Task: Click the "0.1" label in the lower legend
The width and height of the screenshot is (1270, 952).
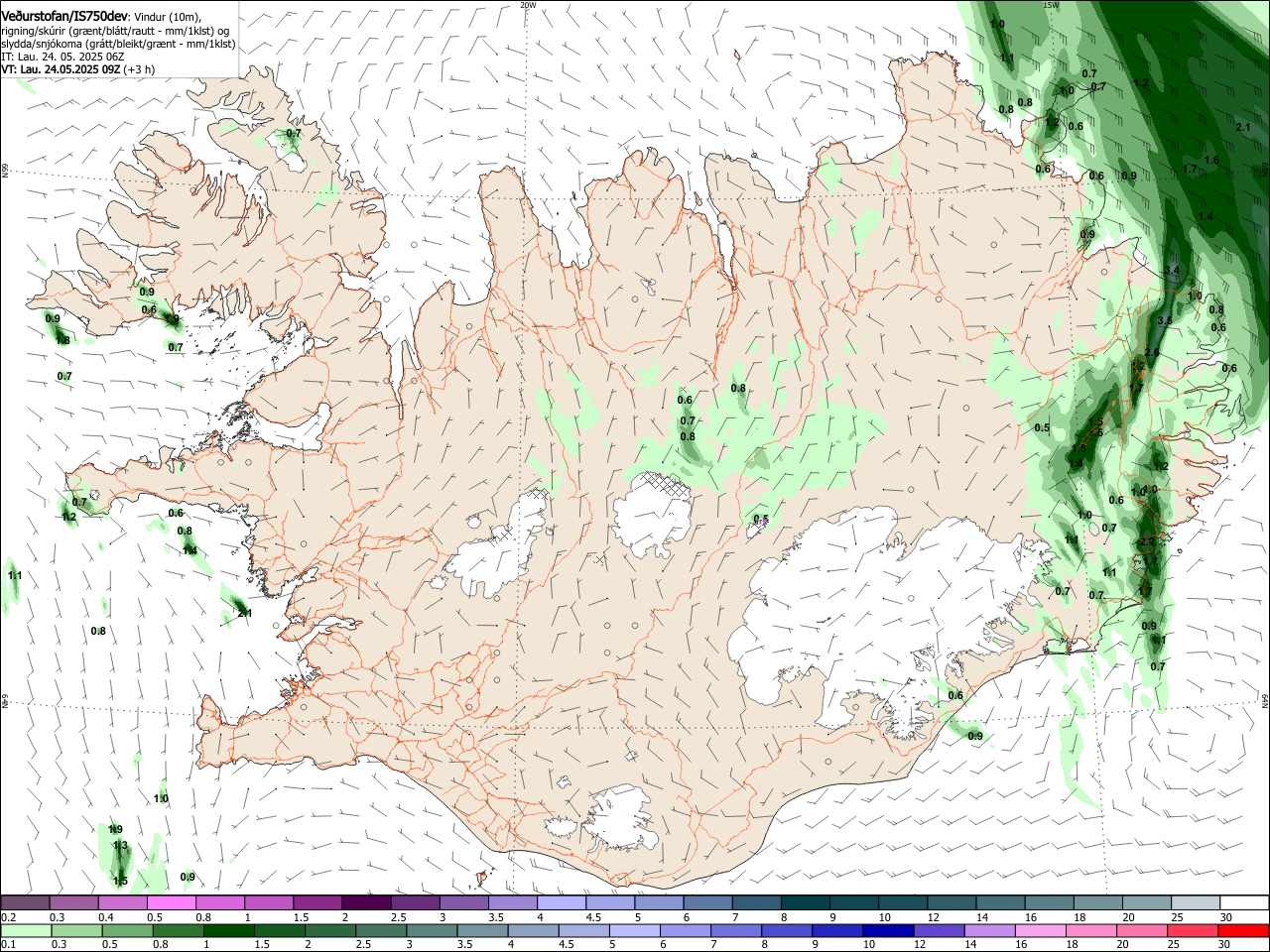Action: (x=8, y=944)
